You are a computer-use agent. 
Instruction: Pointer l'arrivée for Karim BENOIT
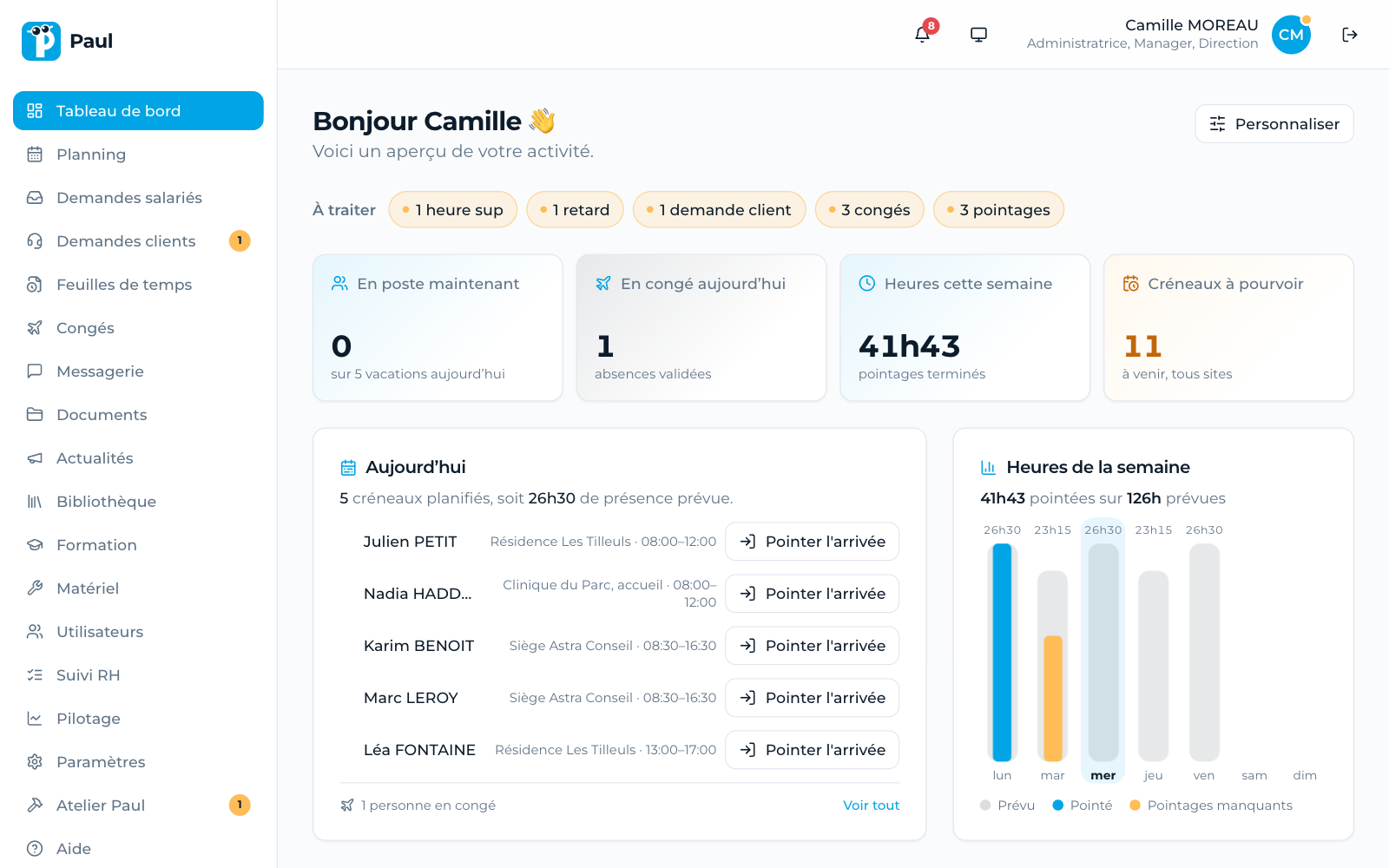coord(813,646)
